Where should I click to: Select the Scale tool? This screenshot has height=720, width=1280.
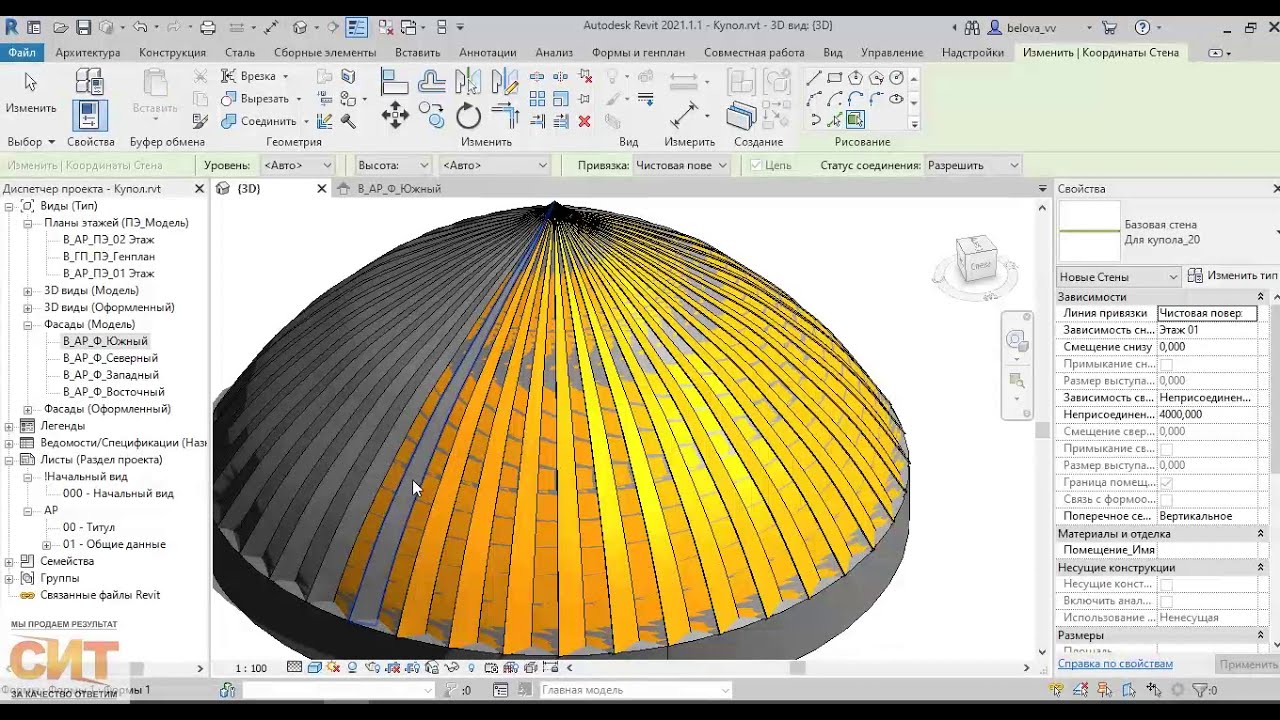pyautogui.click(x=560, y=98)
